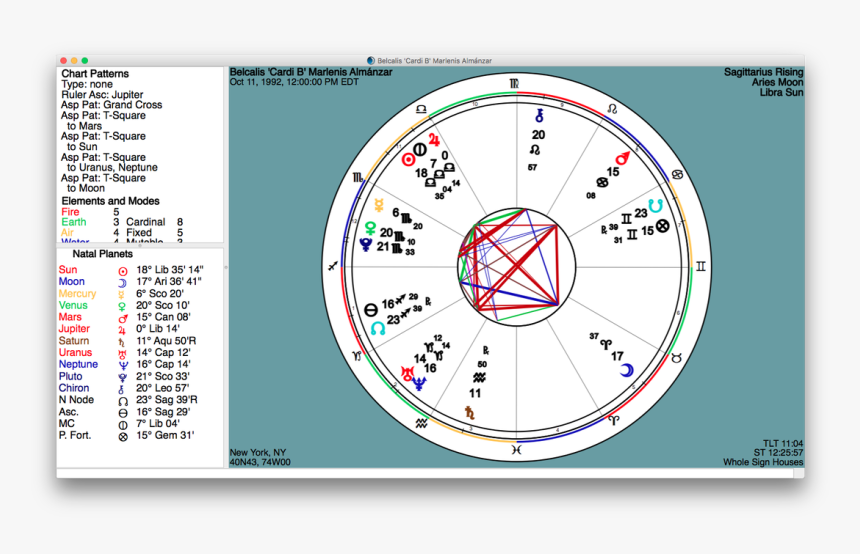Select Saturn position 11° Aqu 50'R
This screenshot has height=554, width=860.
[166, 341]
